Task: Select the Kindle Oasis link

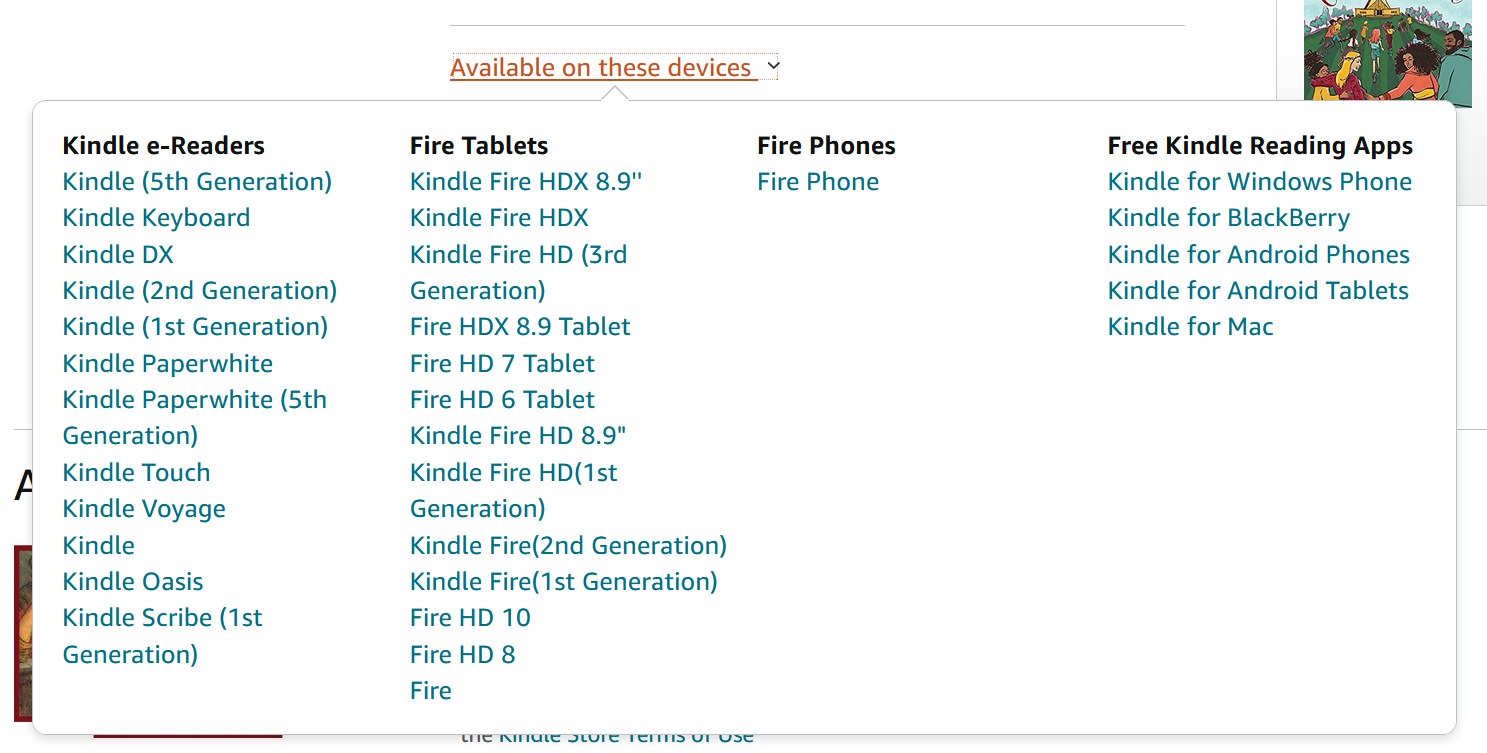Action: pyautogui.click(x=132, y=581)
